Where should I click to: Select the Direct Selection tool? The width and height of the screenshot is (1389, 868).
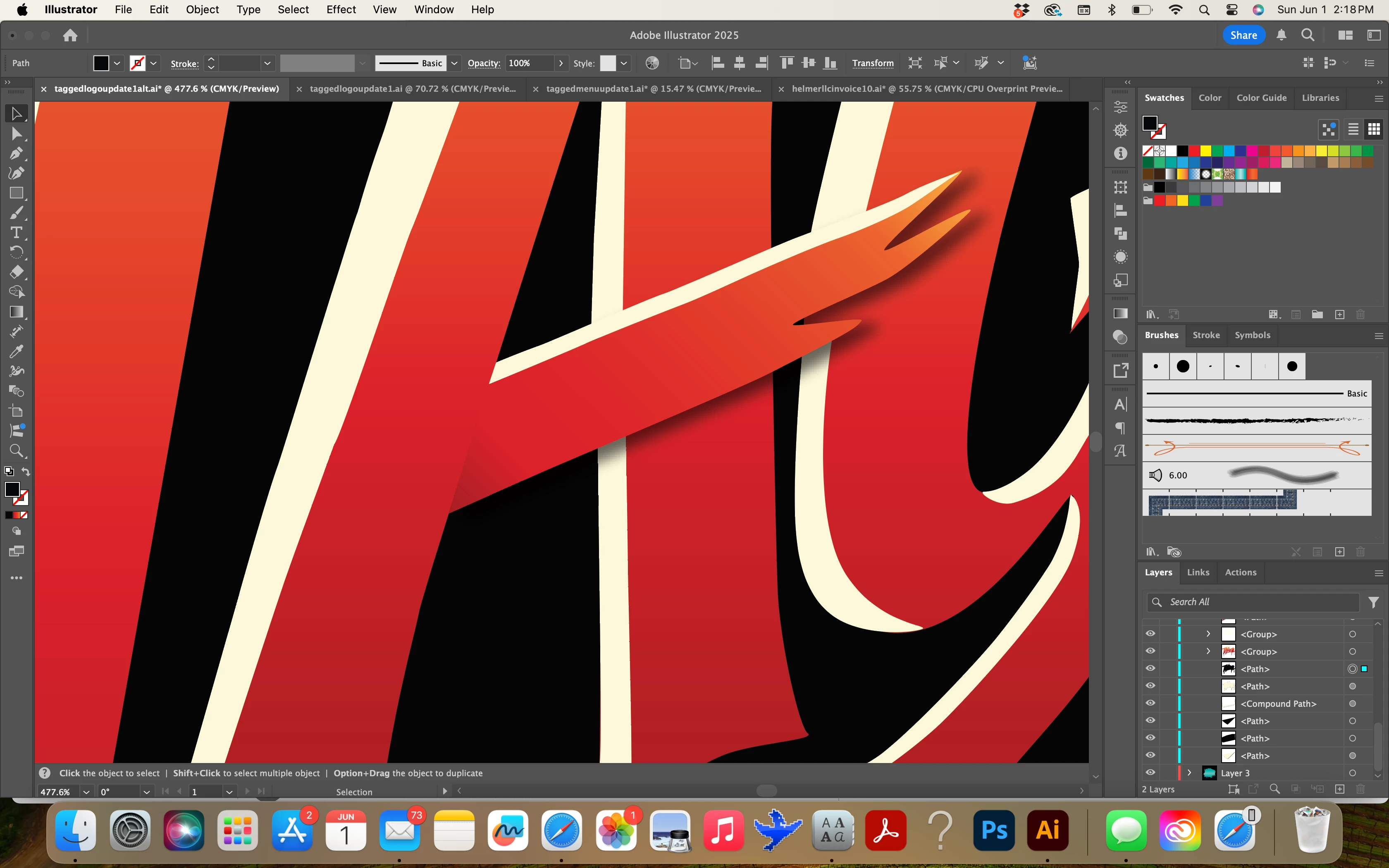click(x=16, y=134)
